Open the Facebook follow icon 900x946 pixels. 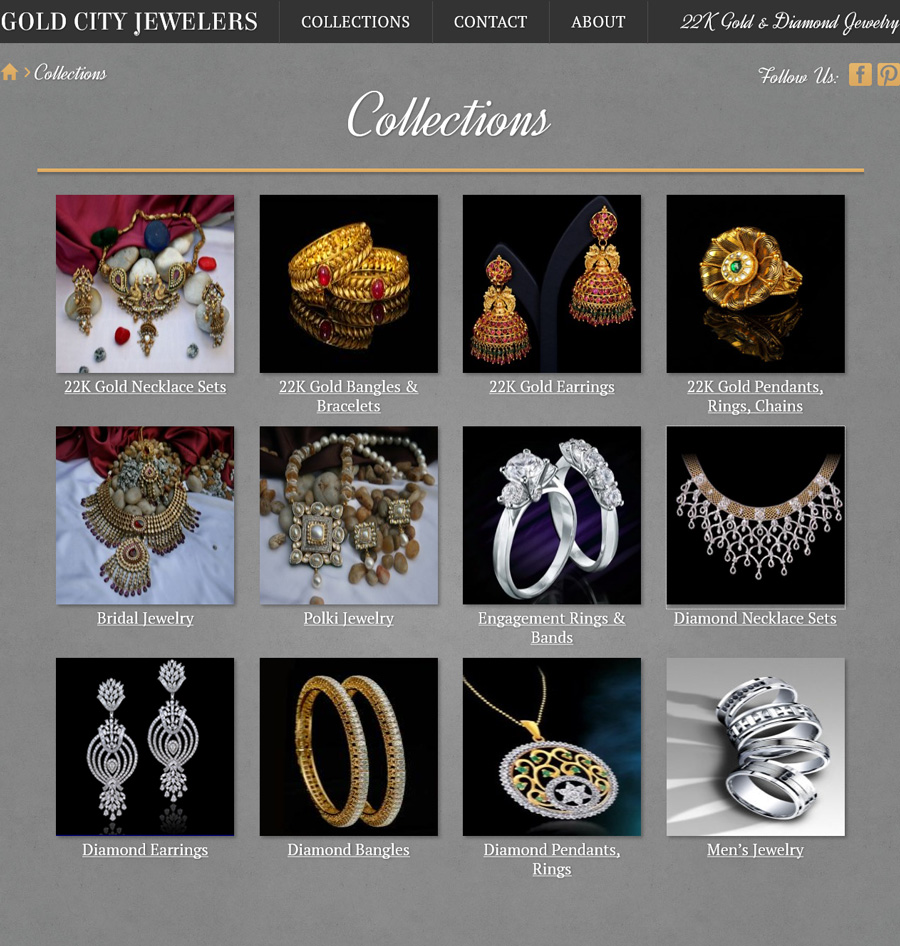[x=860, y=74]
